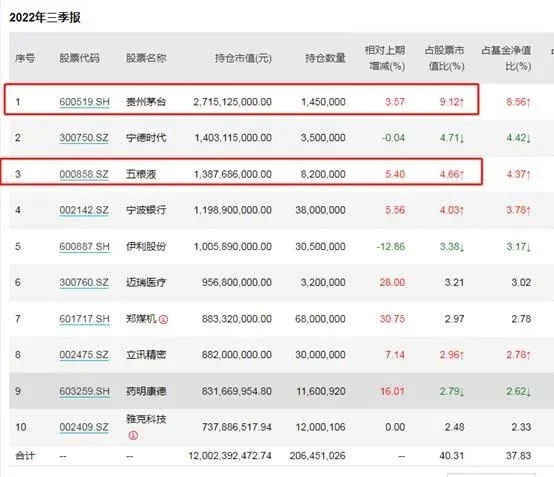Open stock code link 002409.SZ

[84, 427]
